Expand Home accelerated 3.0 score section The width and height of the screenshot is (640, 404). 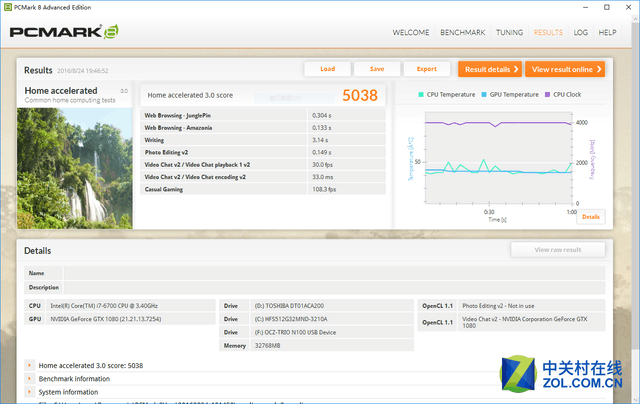click(x=29, y=365)
